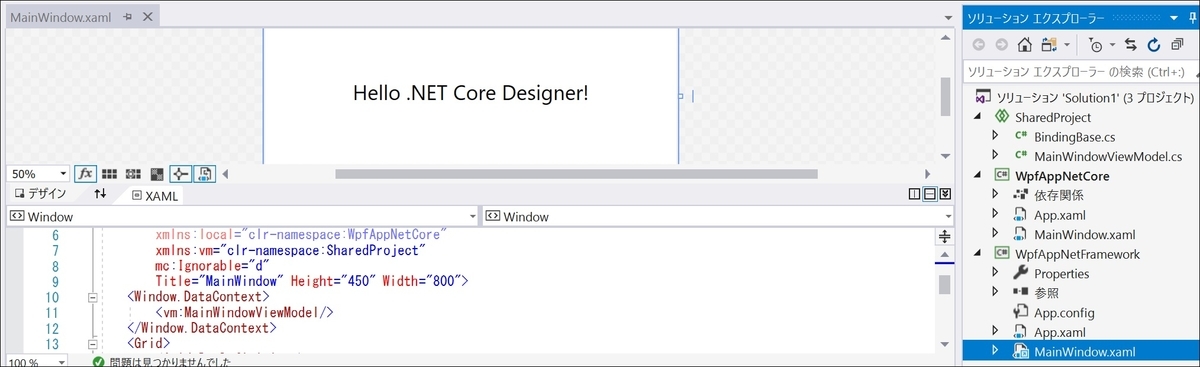The width and height of the screenshot is (1200, 367).
Task: Close the MainWindow.xaml document tab
Action: coord(147,18)
